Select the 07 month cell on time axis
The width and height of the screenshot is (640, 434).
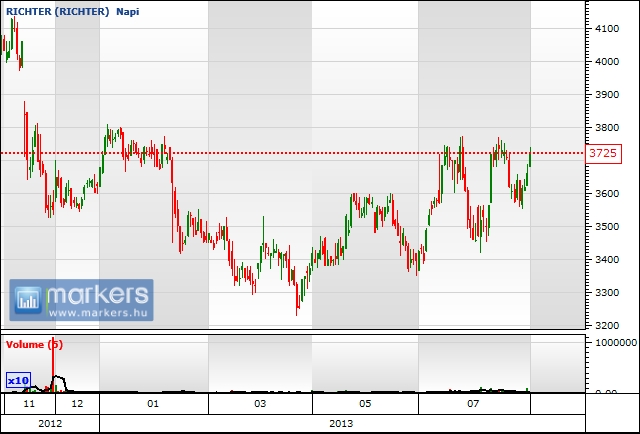pyautogui.click(x=473, y=404)
